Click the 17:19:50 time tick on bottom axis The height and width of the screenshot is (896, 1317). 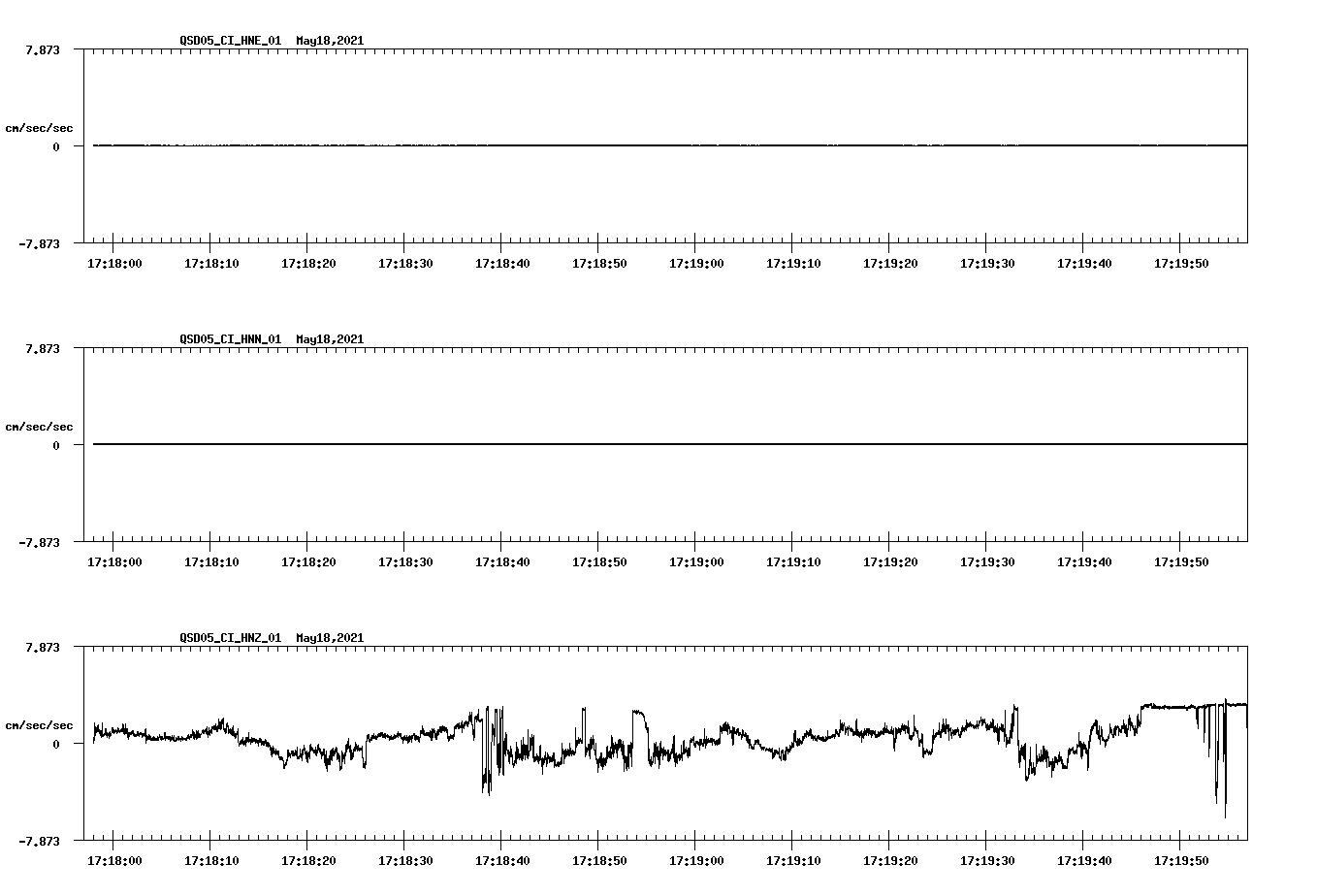tap(1181, 858)
